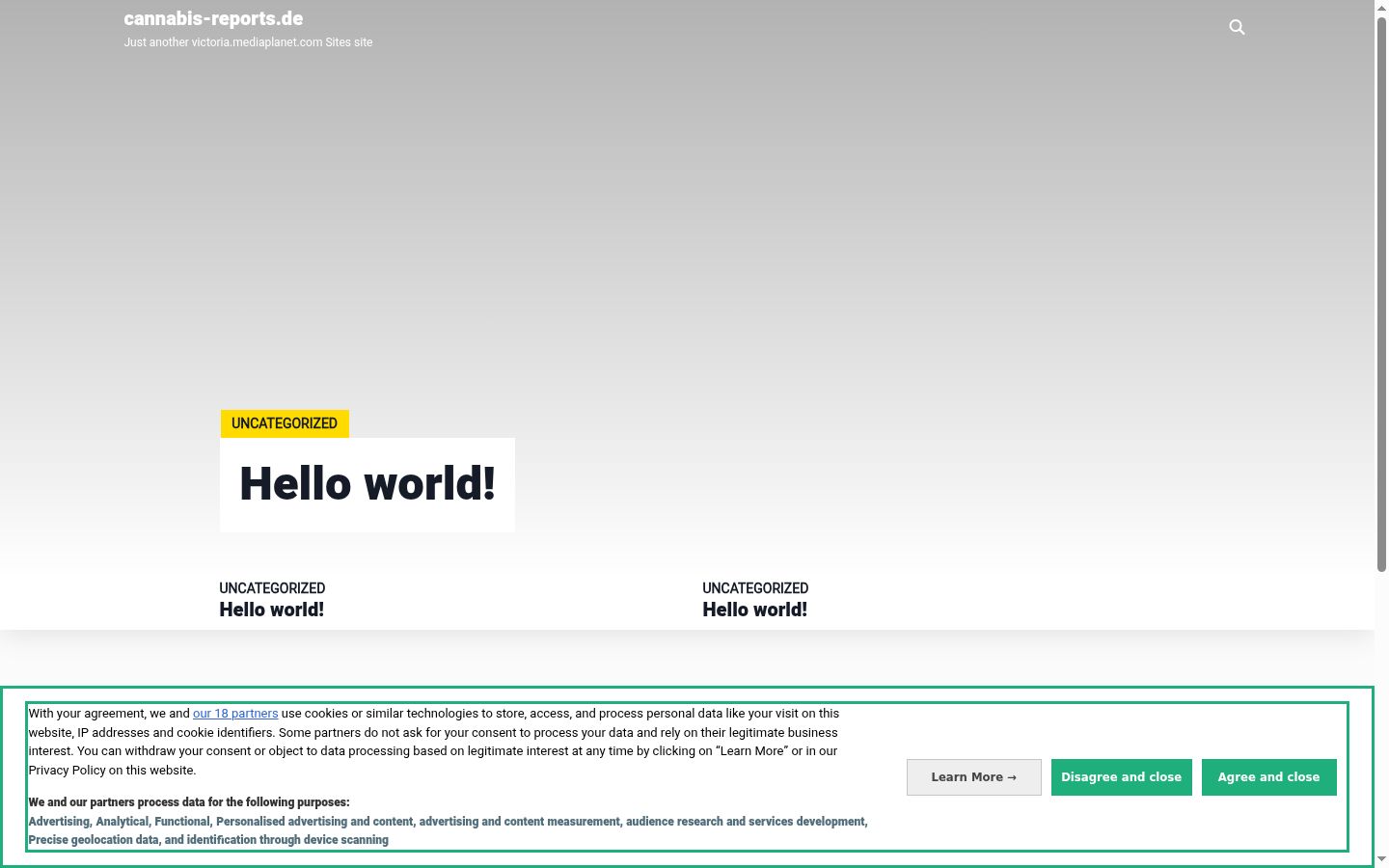The image size is (1389, 868).
Task: Click the tagline 'Just another victoria.mediaplanet.com Sites site'
Action: (x=248, y=42)
